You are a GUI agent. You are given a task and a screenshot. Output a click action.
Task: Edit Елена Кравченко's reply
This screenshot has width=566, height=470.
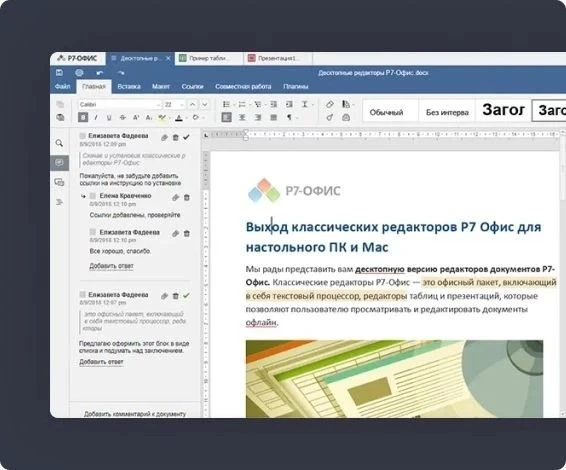[175, 197]
